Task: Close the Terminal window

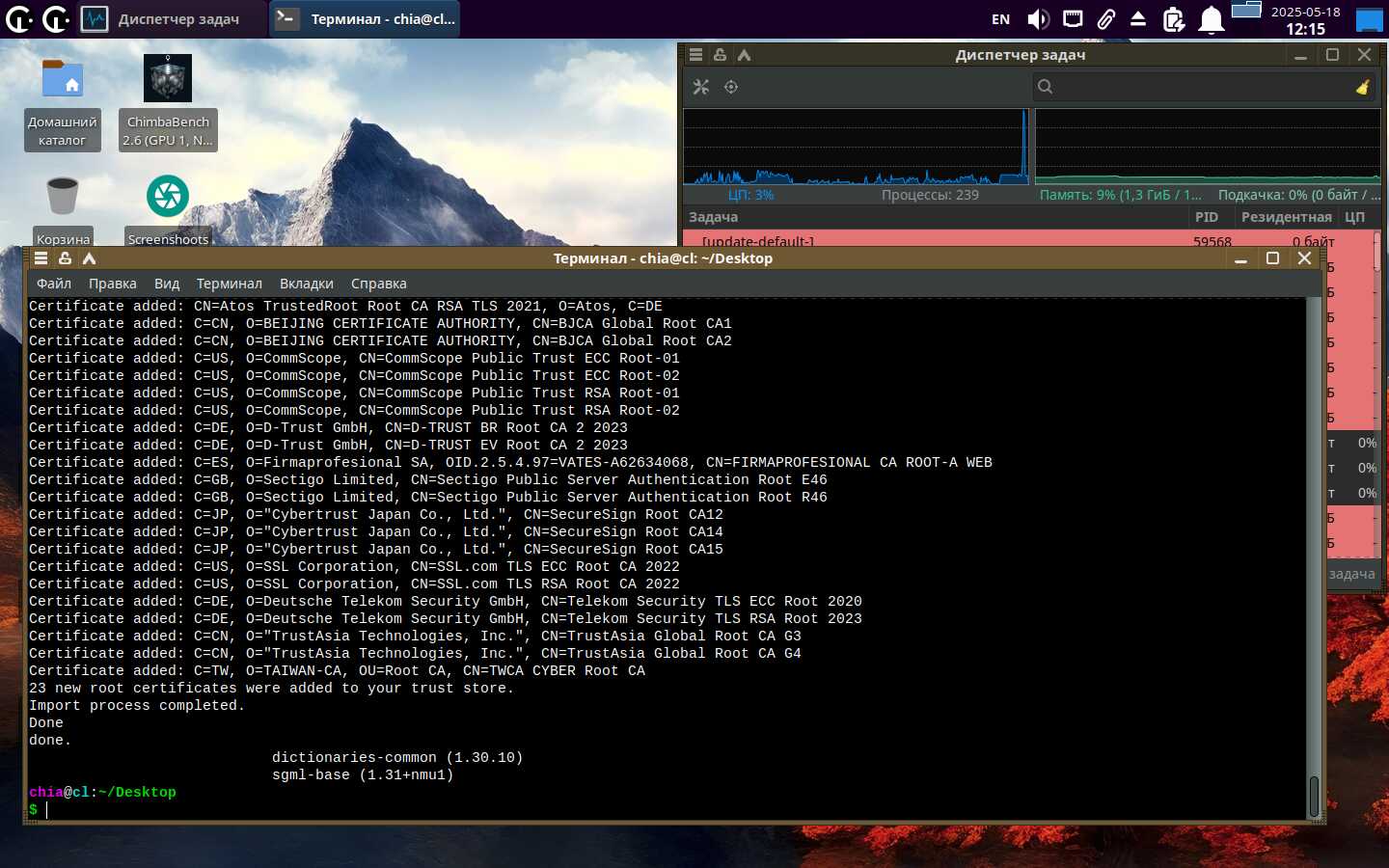Action: pos(1304,258)
